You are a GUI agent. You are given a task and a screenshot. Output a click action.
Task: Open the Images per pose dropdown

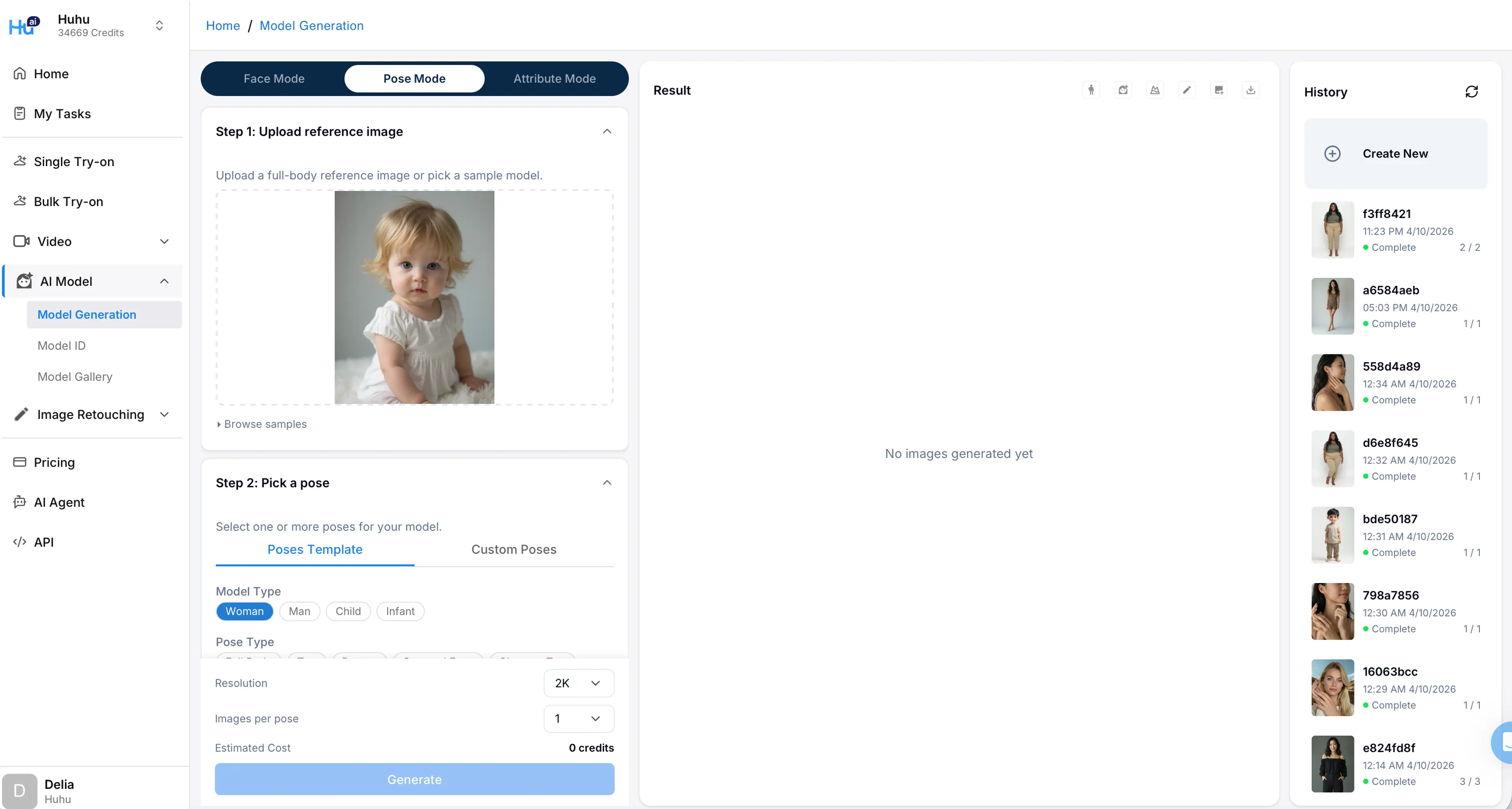pyautogui.click(x=578, y=719)
